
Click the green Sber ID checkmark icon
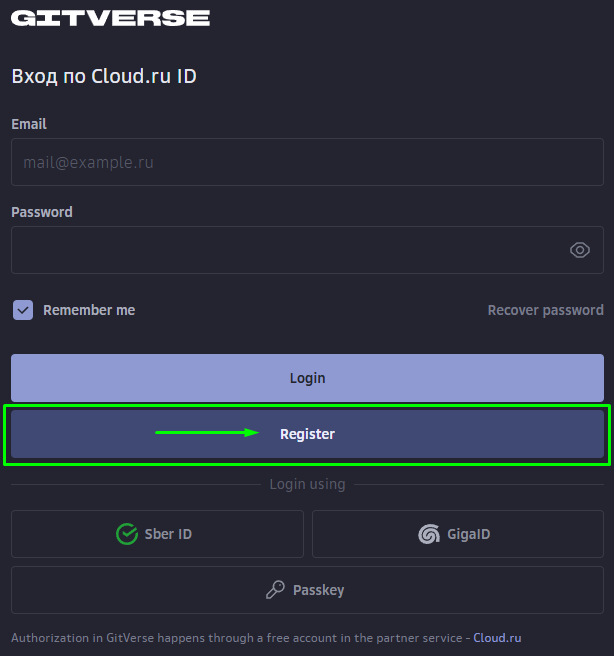tap(127, 534)
